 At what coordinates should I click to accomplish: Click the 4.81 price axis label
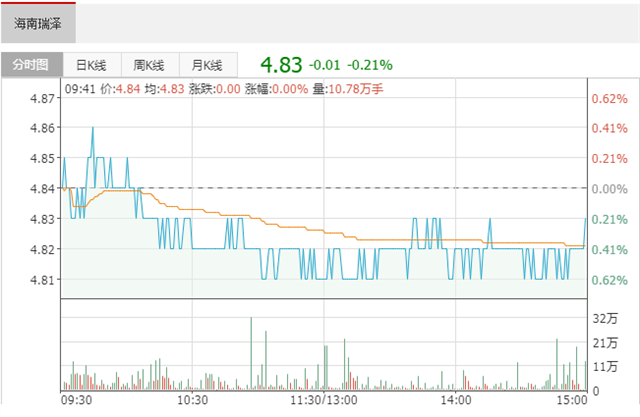(42, 280)
